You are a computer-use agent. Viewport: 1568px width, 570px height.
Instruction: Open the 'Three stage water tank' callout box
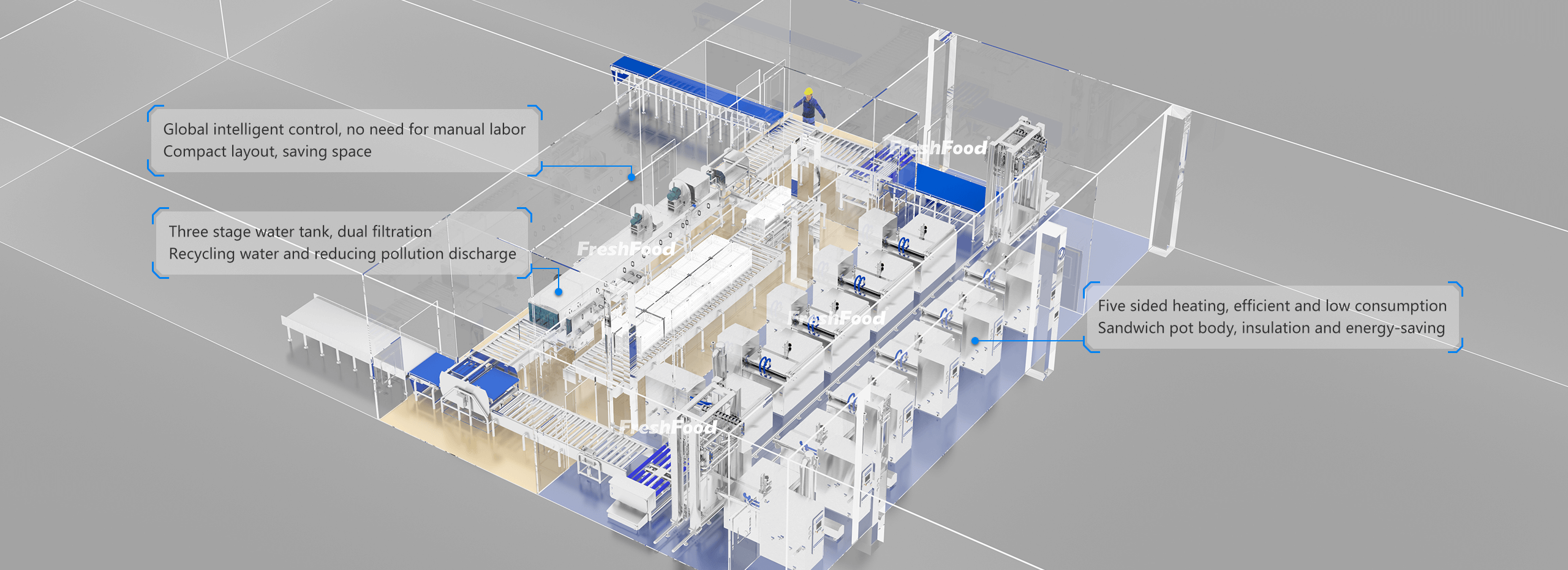click(x=342, y=243)
